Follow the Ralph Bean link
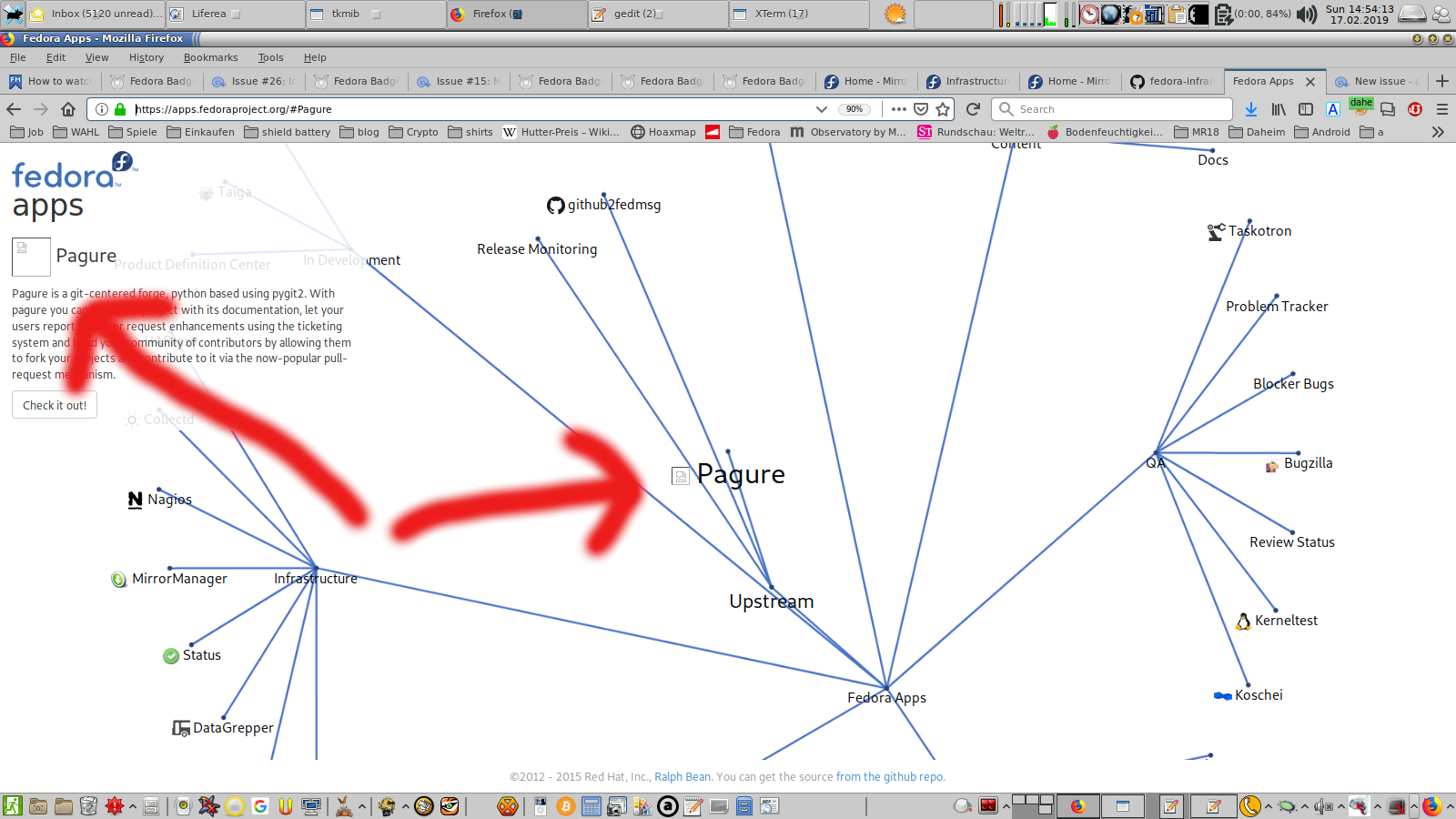 pos(682,777)
